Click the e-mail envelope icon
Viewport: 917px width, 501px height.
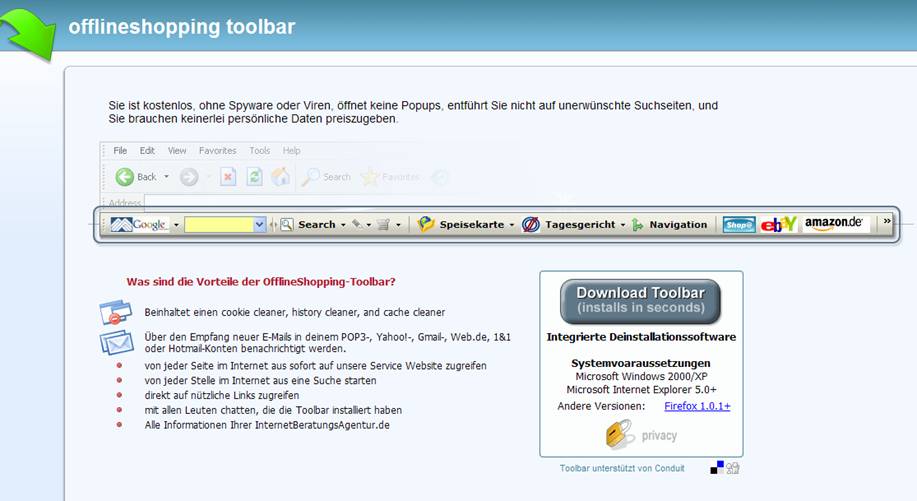point(116,343)
